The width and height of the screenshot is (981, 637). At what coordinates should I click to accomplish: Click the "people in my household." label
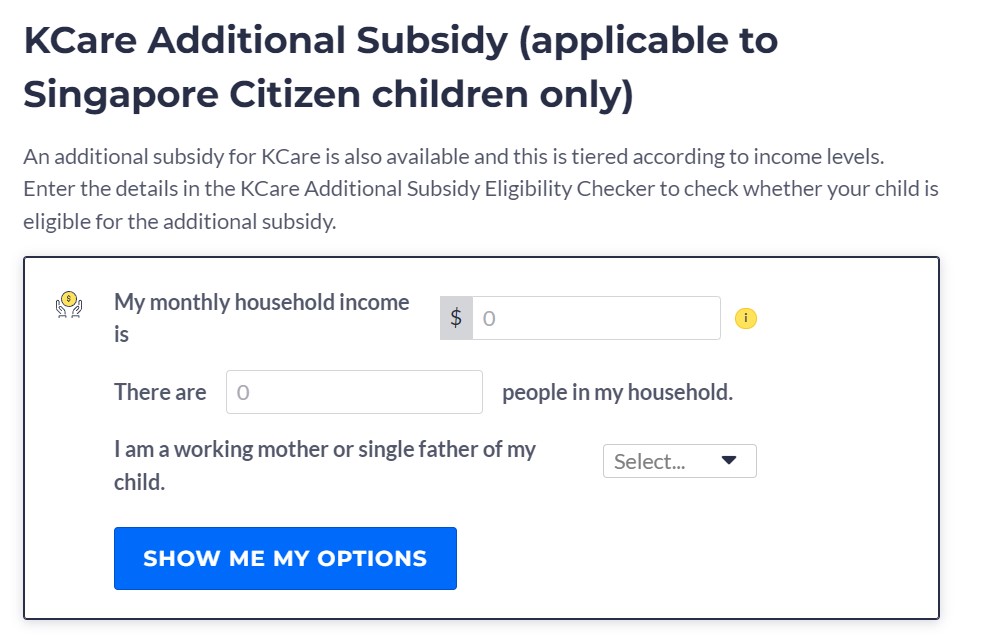point(617,392)
